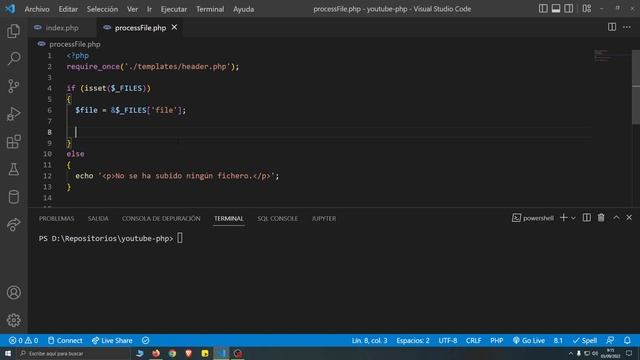Create a new terminal with plus icon
Viewport: 640px width, 360px height.
click(x=563, y=218)
